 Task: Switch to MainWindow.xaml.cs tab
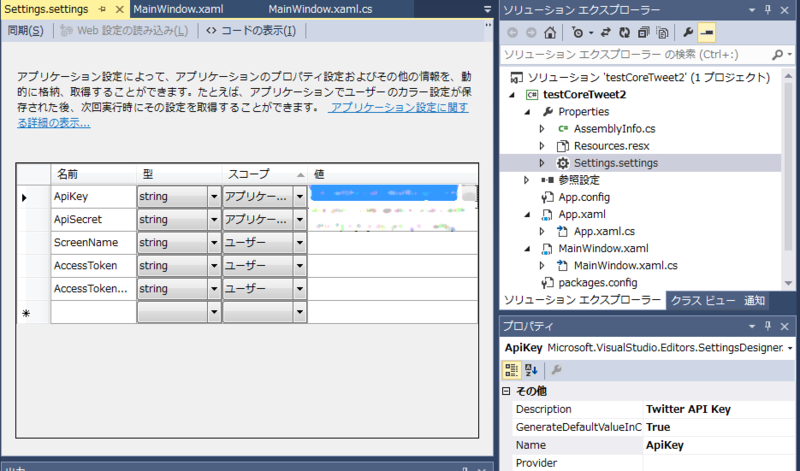coord(320,9)
